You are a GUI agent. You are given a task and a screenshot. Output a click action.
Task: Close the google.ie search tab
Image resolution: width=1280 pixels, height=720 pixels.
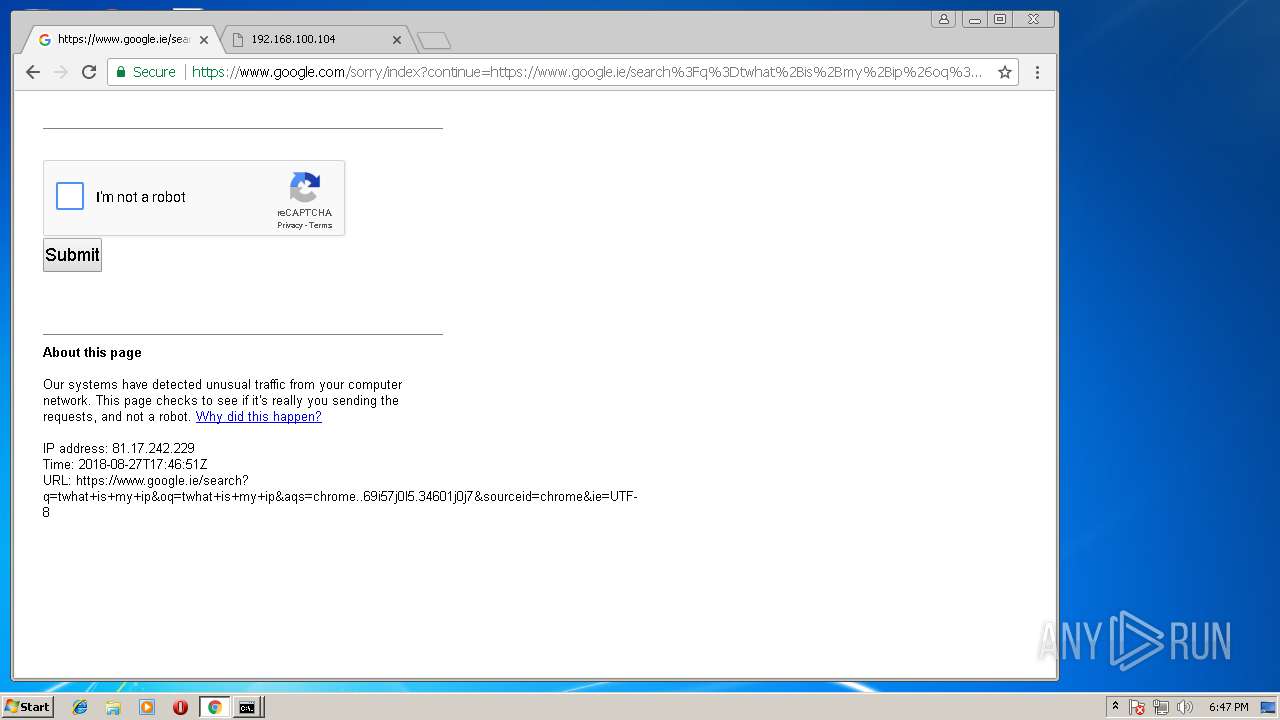point(204,40)
